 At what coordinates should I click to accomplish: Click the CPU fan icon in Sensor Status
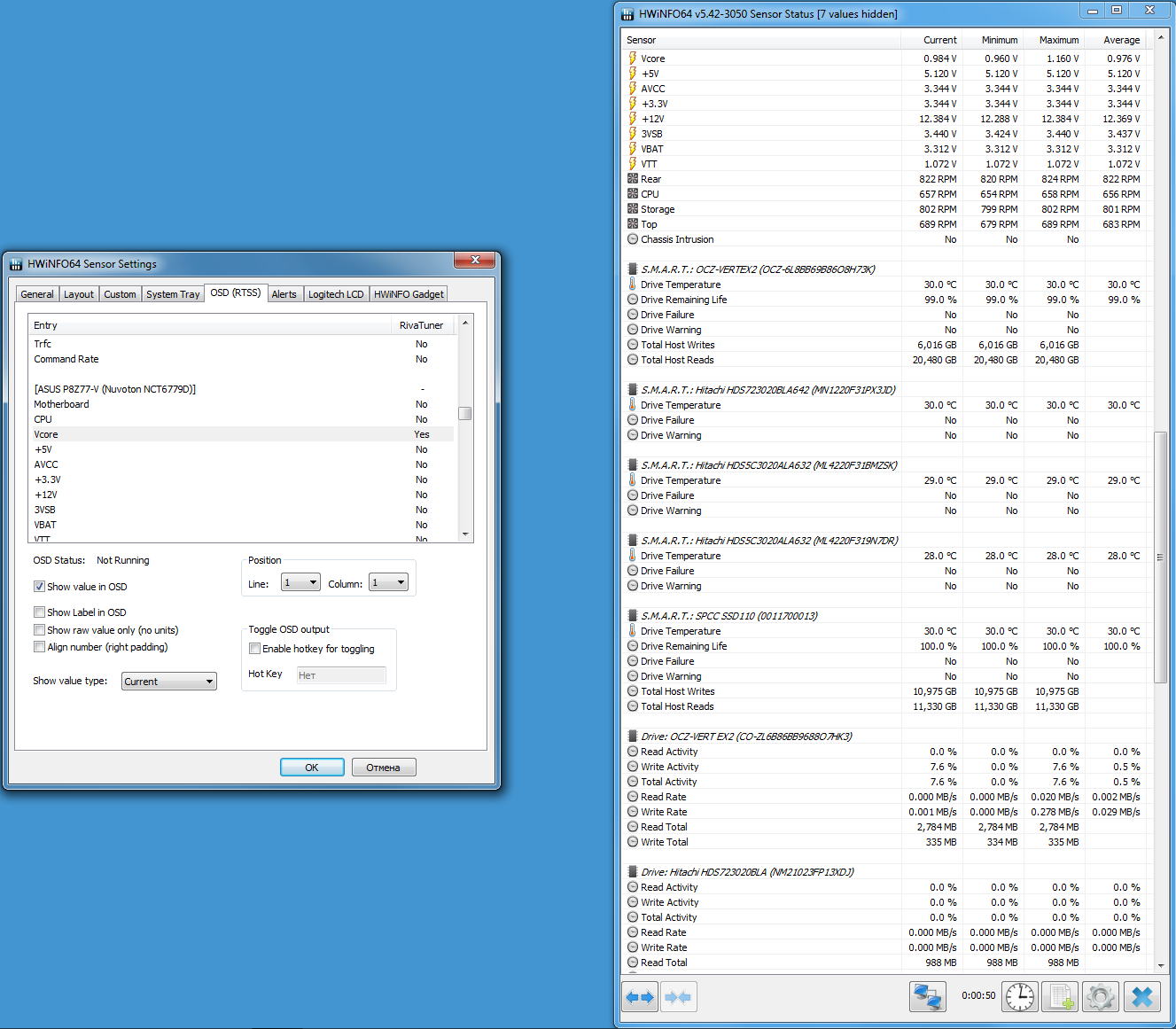click(633, 194)
